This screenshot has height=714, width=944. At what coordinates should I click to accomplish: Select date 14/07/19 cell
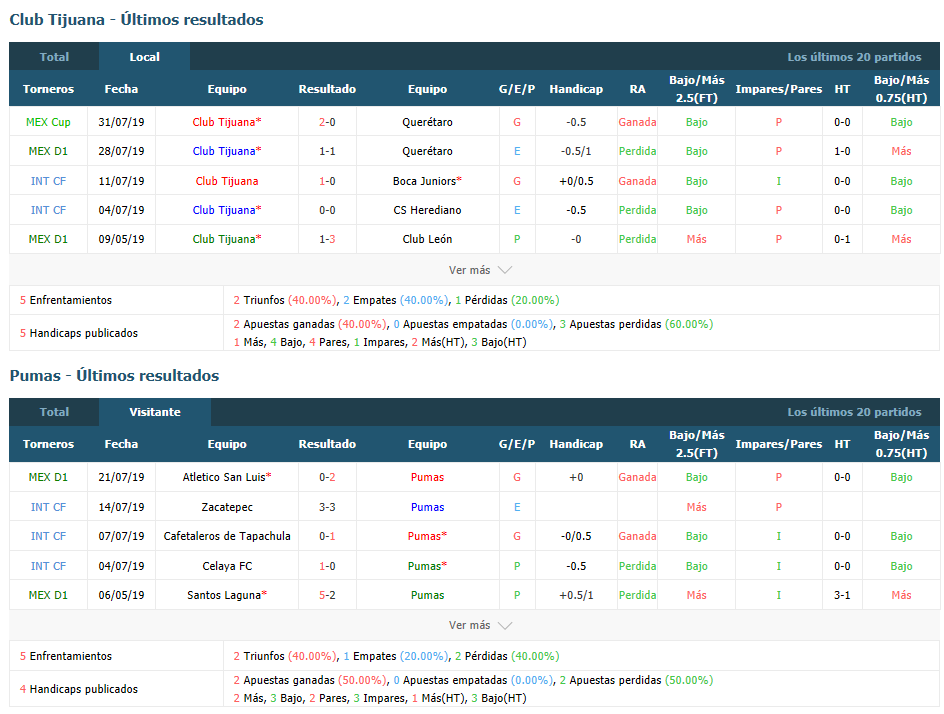coord(121,507)
